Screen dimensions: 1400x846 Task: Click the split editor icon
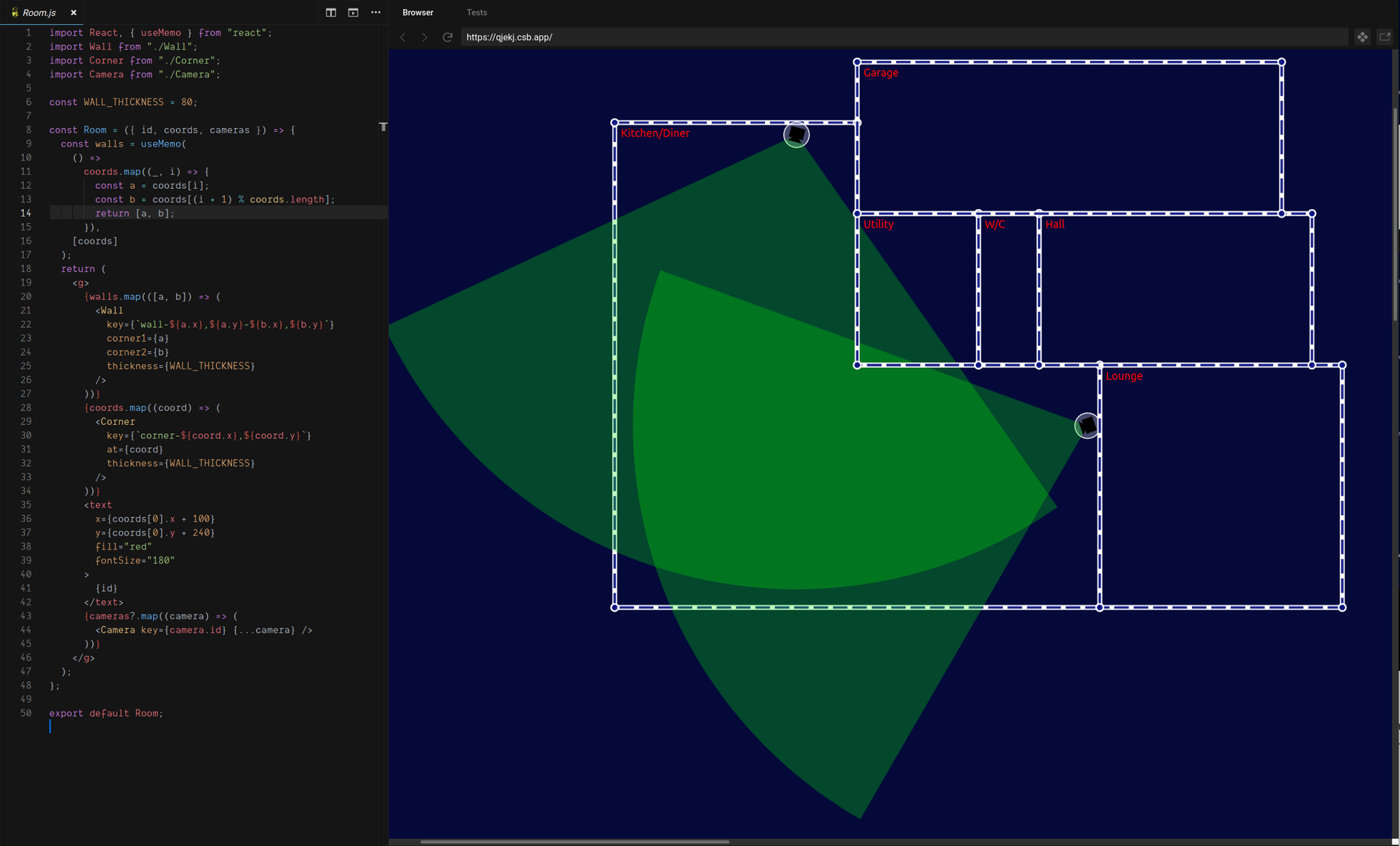coord(331,13)
